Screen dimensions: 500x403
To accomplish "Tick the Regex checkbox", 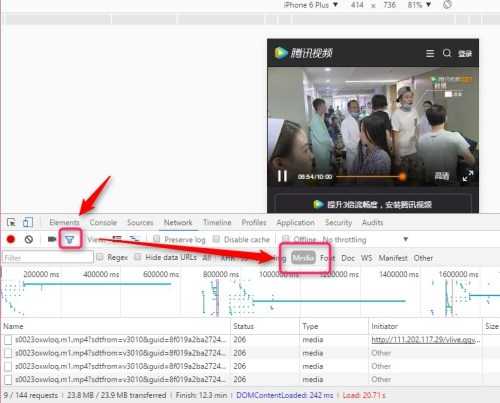I will [99, 257].
